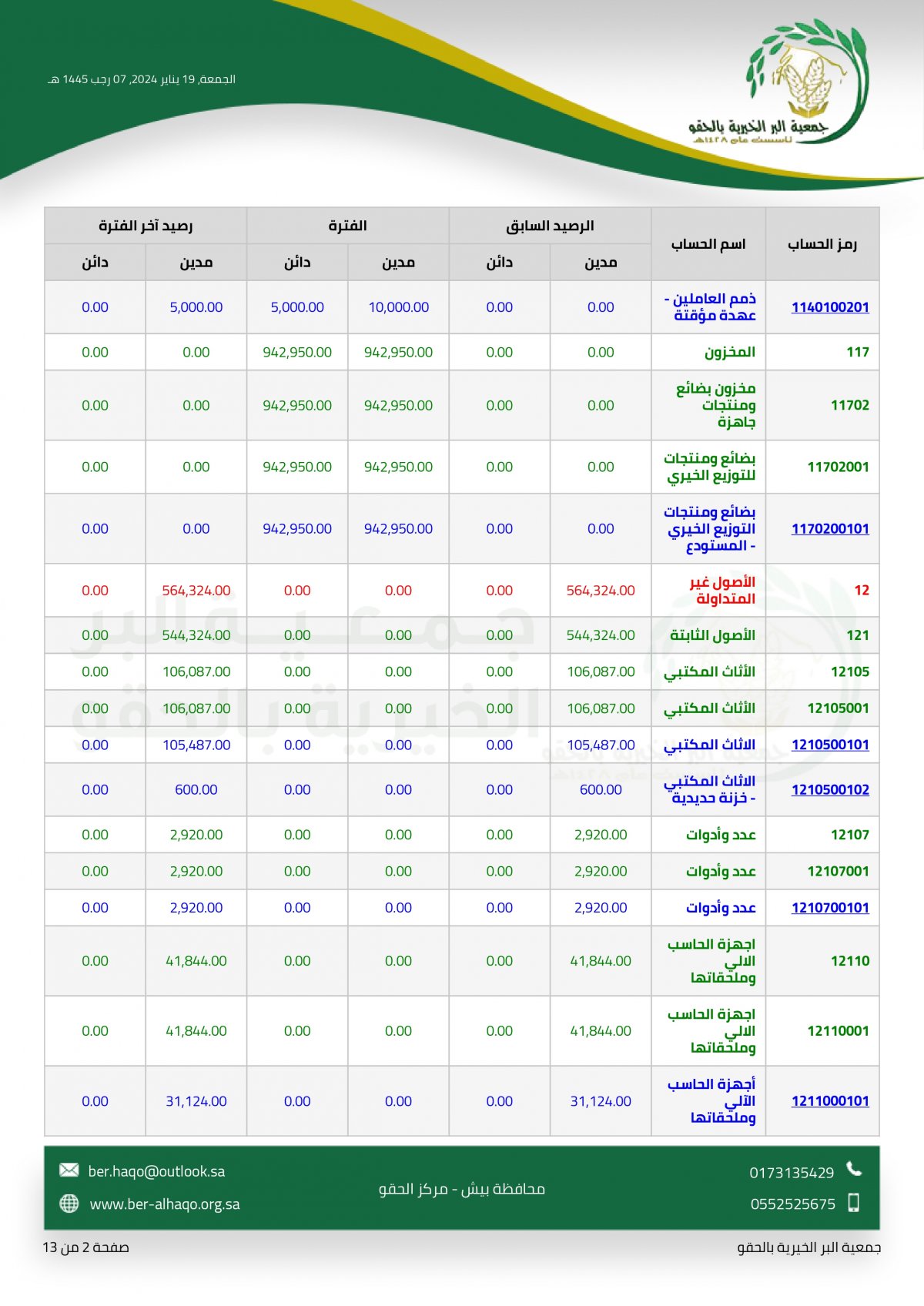
Task: Open account link 1170200101
Action: pos(830,529)
